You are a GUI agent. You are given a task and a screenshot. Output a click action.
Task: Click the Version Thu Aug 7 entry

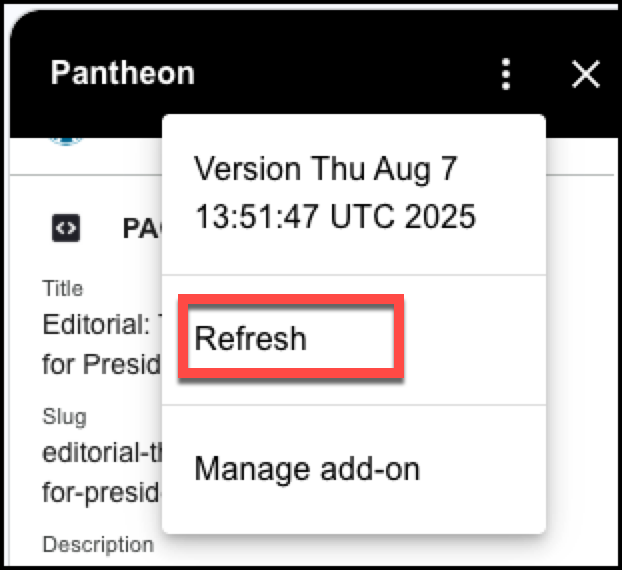(x=325, y=169)
